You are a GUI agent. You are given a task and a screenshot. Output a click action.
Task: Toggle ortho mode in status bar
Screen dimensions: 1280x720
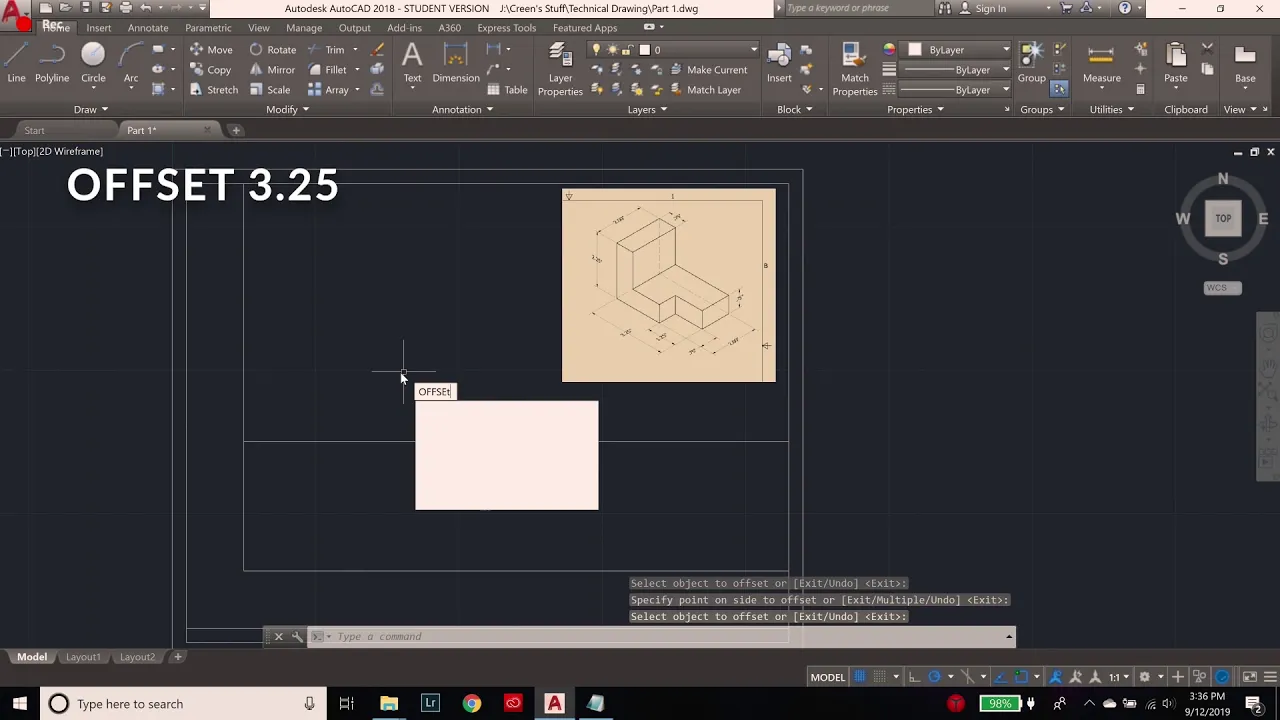[x=914, y=677]
